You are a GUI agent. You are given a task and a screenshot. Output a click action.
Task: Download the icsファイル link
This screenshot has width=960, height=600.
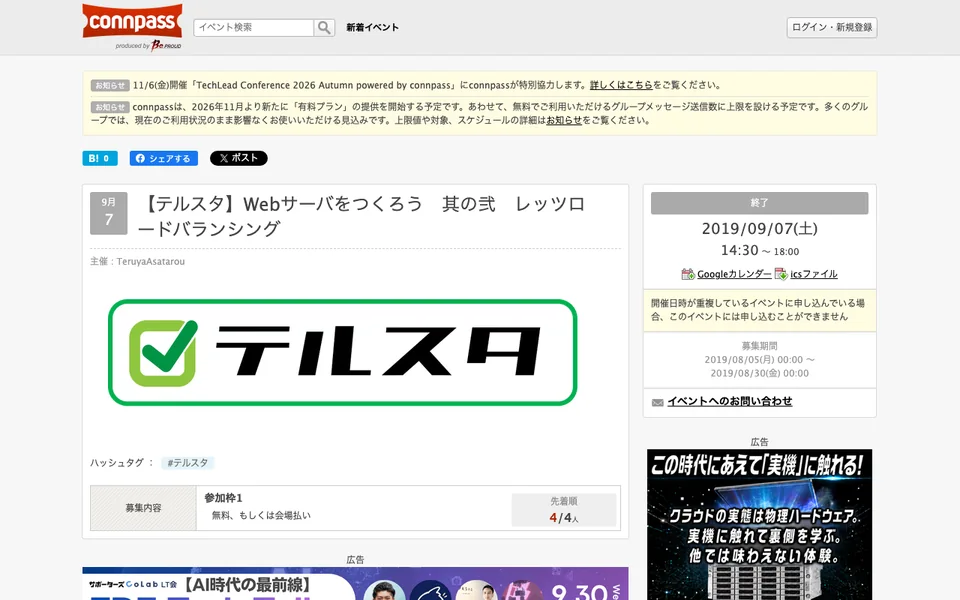(x=814, y=274)
